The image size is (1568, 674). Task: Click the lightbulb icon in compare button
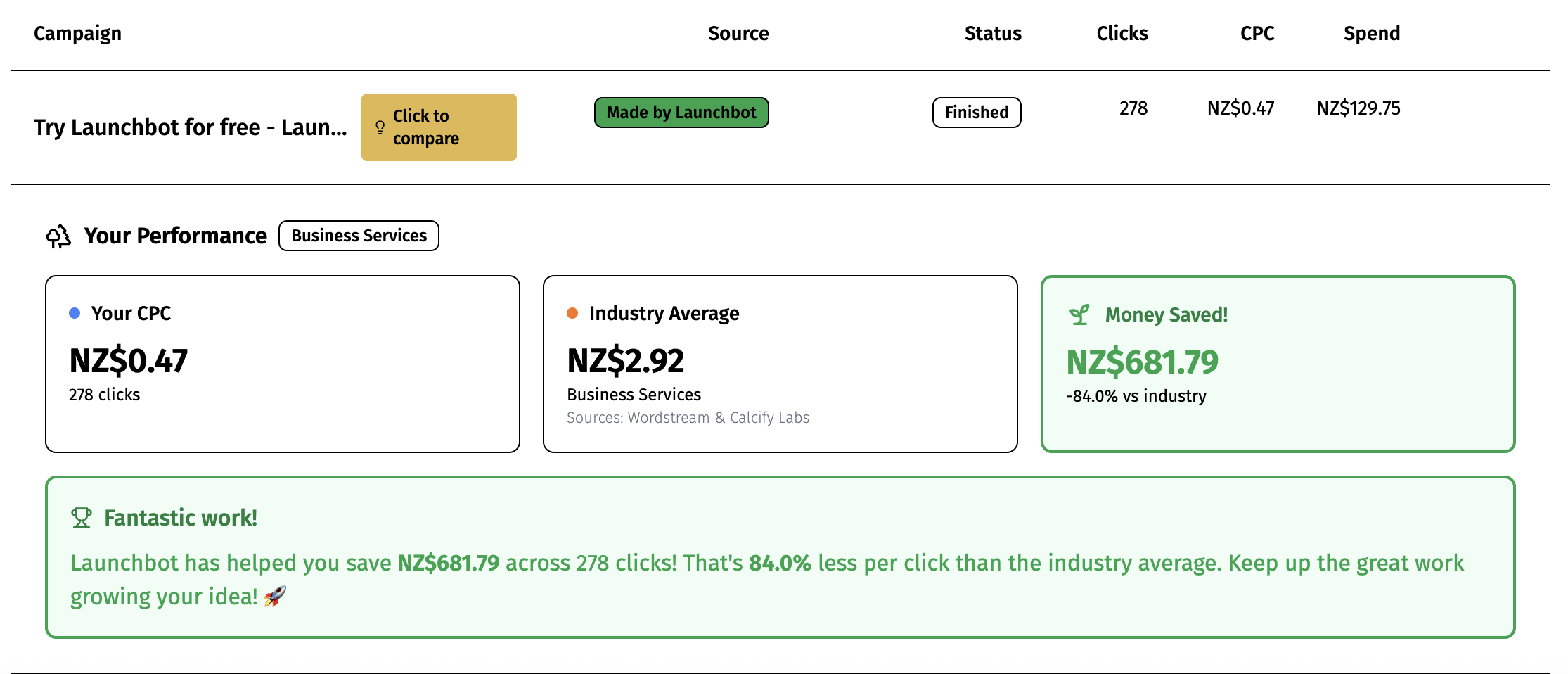point(380,127)
